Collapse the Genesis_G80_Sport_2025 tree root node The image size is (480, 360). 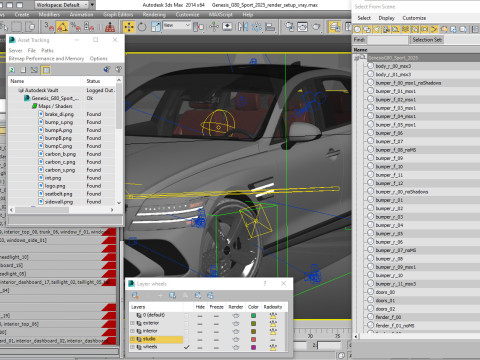point(357,58)
